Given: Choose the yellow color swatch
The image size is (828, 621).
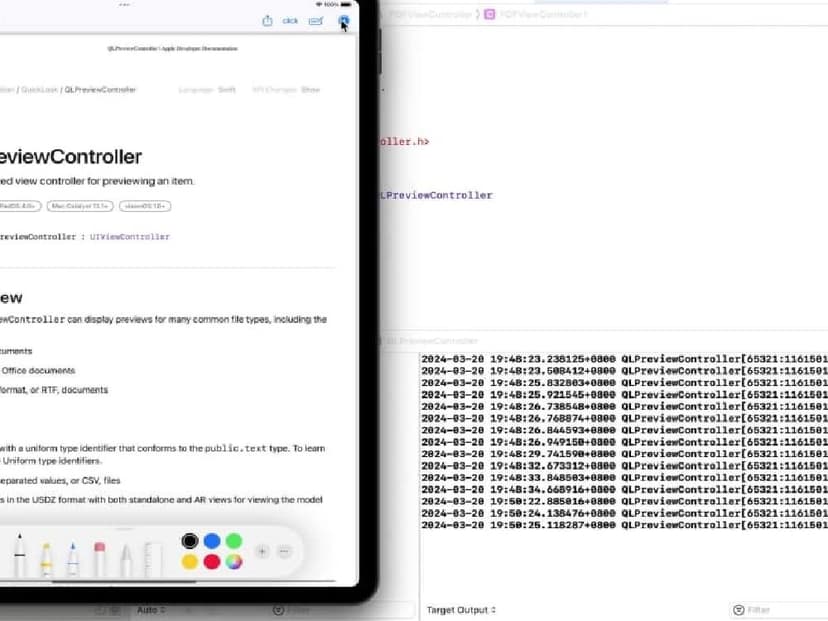Looking at the screenshot, I should click(x=190, y=562).
